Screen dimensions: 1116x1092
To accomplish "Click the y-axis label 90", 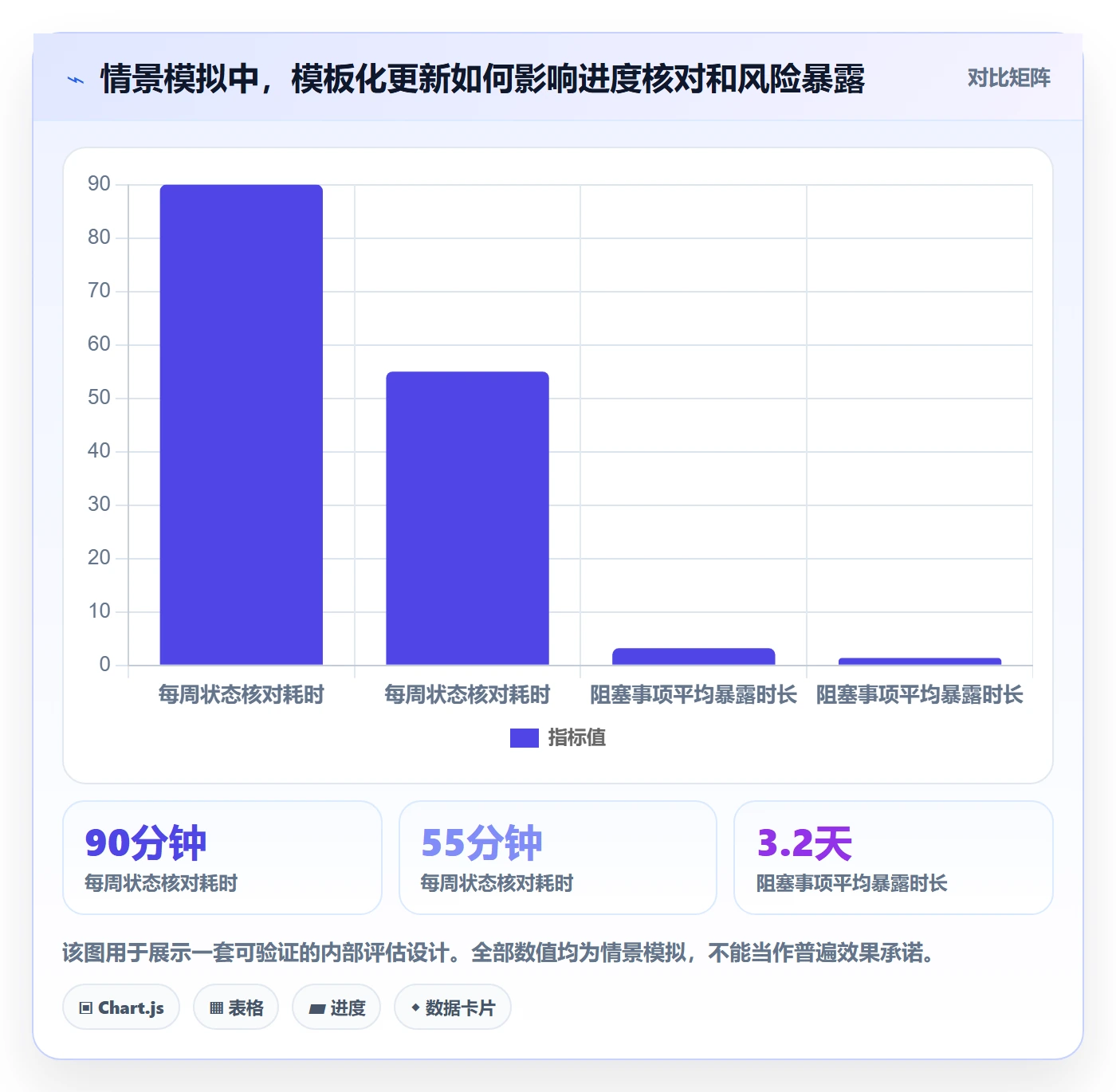I will click(99, 184).
